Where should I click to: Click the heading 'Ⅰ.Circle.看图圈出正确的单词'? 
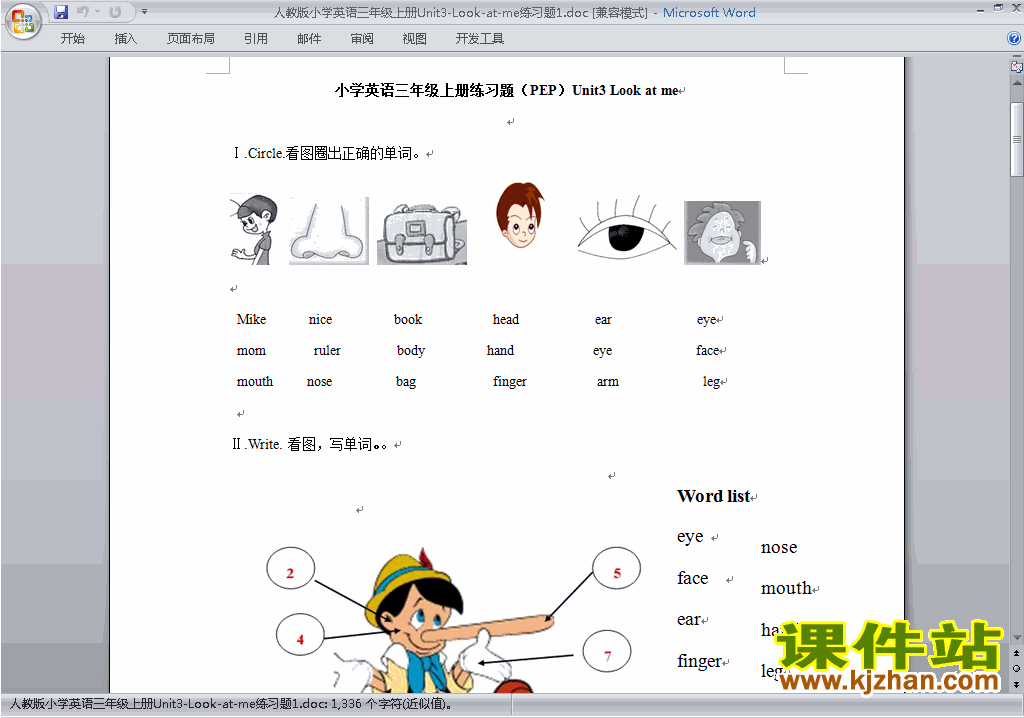[326, 154]
